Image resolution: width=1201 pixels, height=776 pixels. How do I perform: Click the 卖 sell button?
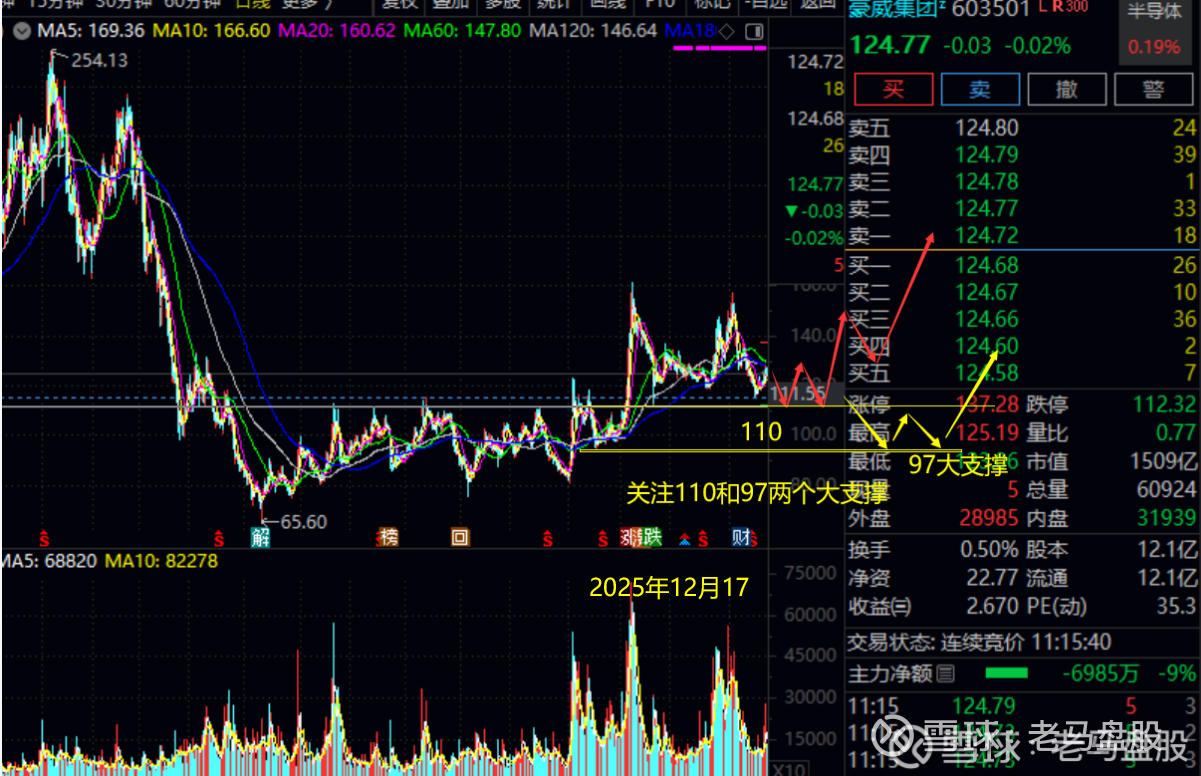pyautogui.click(x=980, y=89)
